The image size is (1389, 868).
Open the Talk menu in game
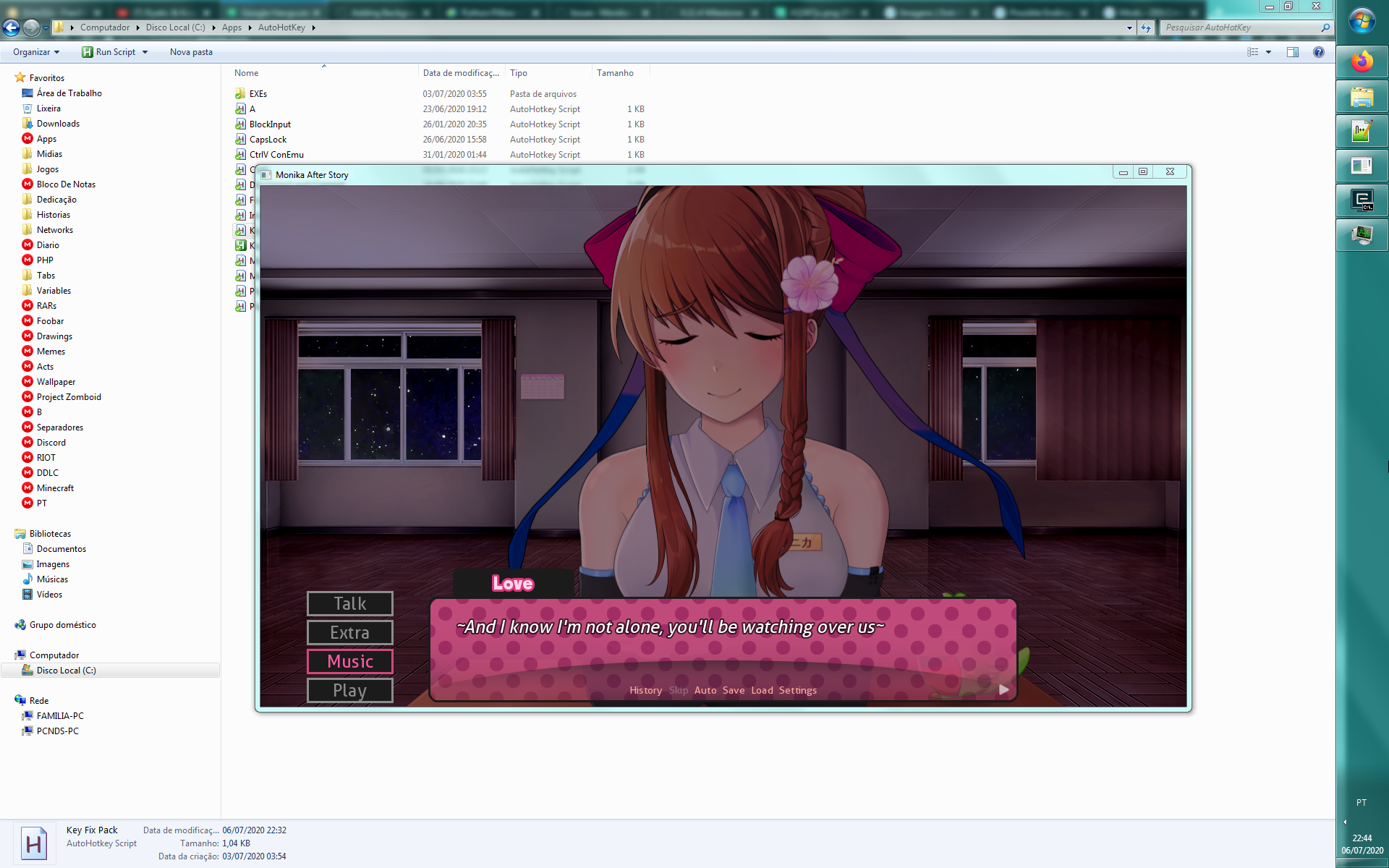pyautogui.click(x=350, y=603)
